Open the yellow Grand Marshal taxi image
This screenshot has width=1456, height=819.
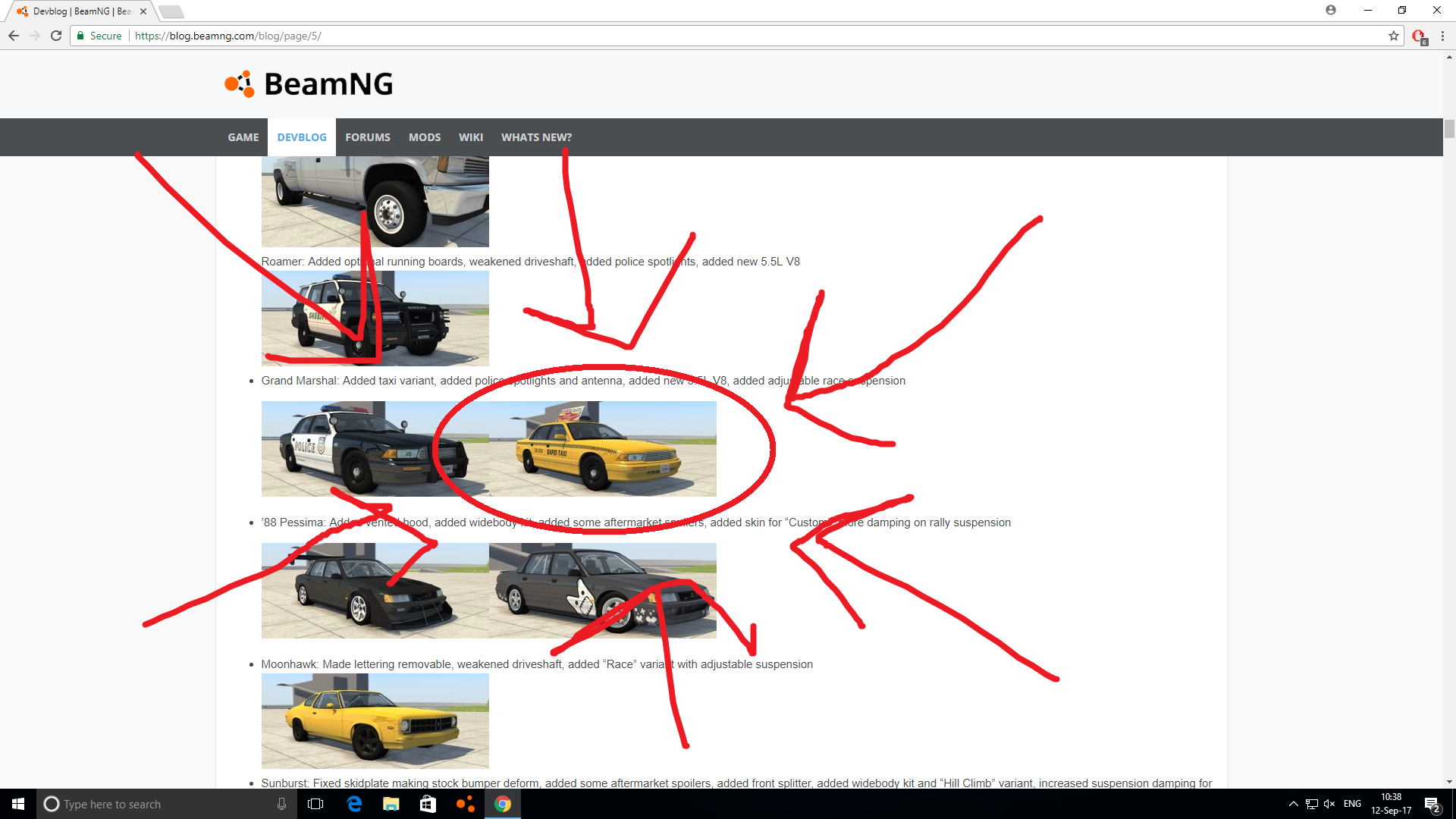click(603, 449)
